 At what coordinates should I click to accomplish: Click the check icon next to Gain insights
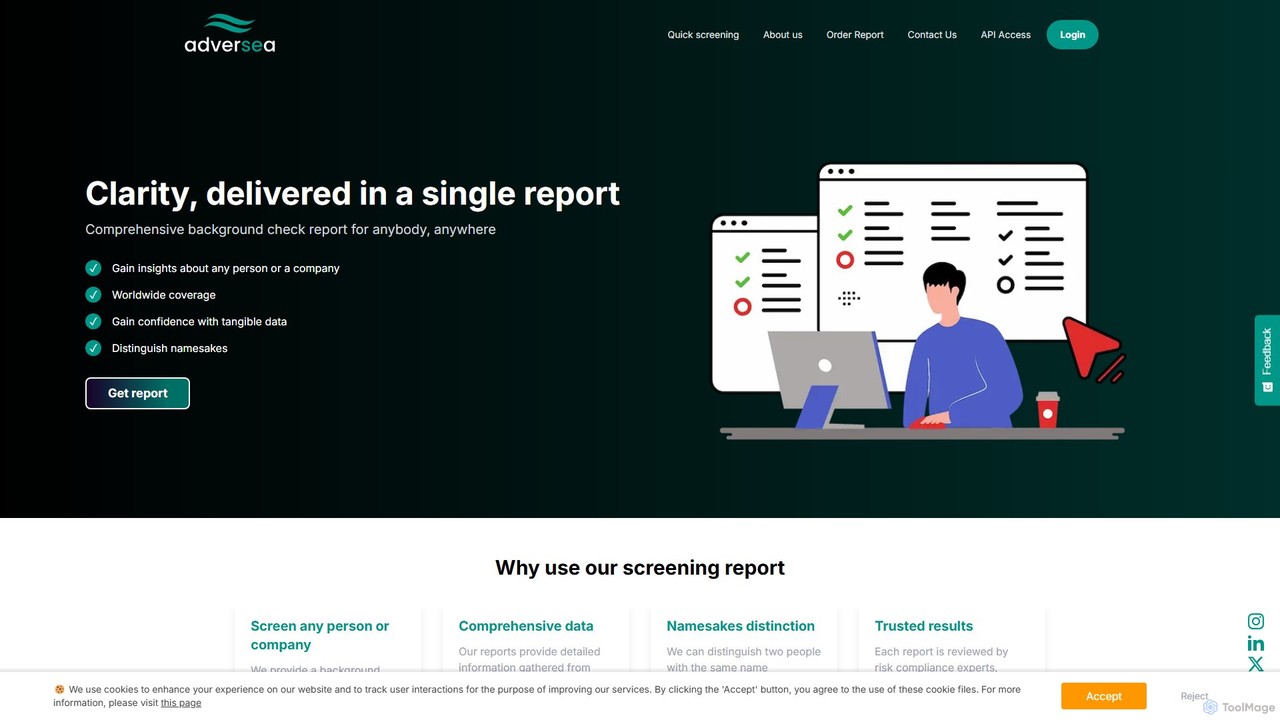tap(93, 268)
